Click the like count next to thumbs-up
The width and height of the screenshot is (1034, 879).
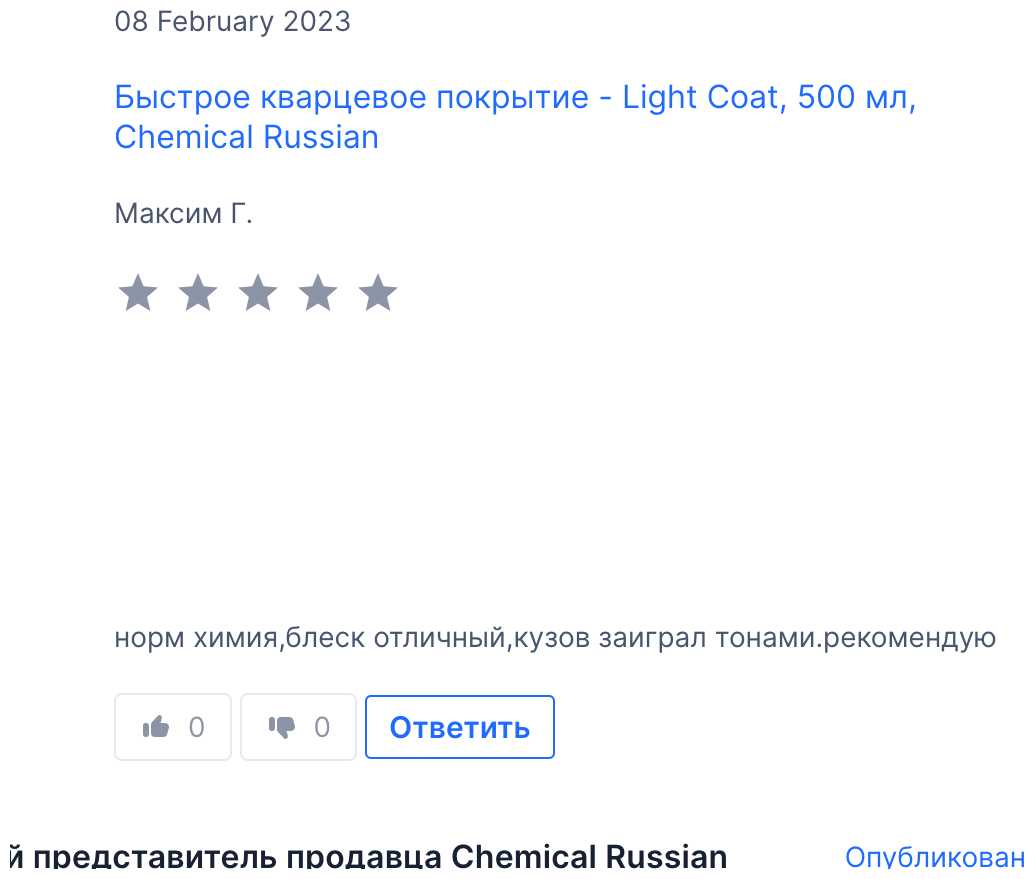pyautogui.click(x=196, y=727)
